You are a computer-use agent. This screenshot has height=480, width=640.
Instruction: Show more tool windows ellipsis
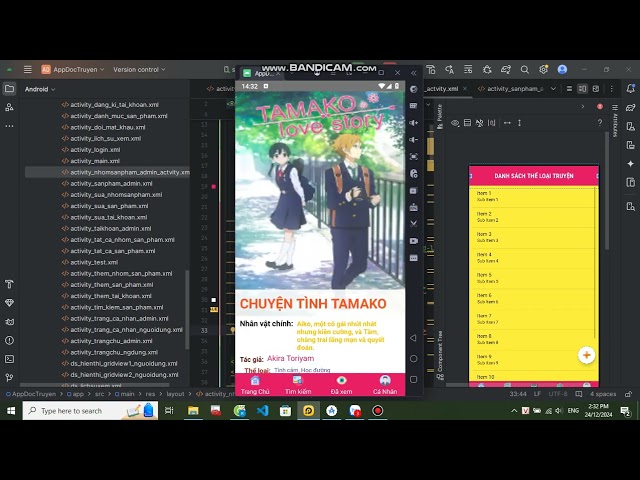coord(9,126)
